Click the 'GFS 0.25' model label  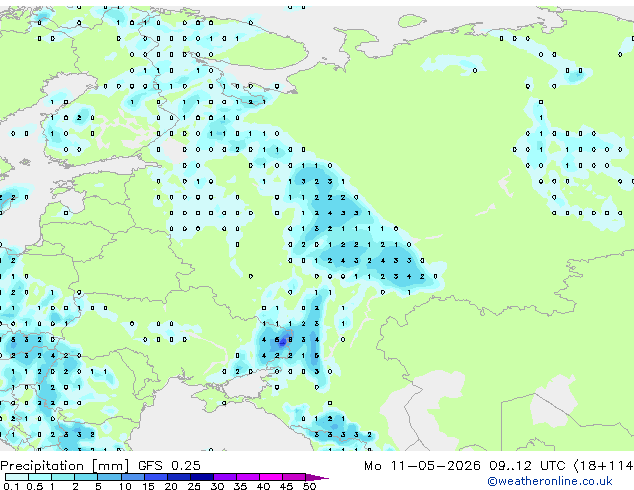click(x=169, y=466)
